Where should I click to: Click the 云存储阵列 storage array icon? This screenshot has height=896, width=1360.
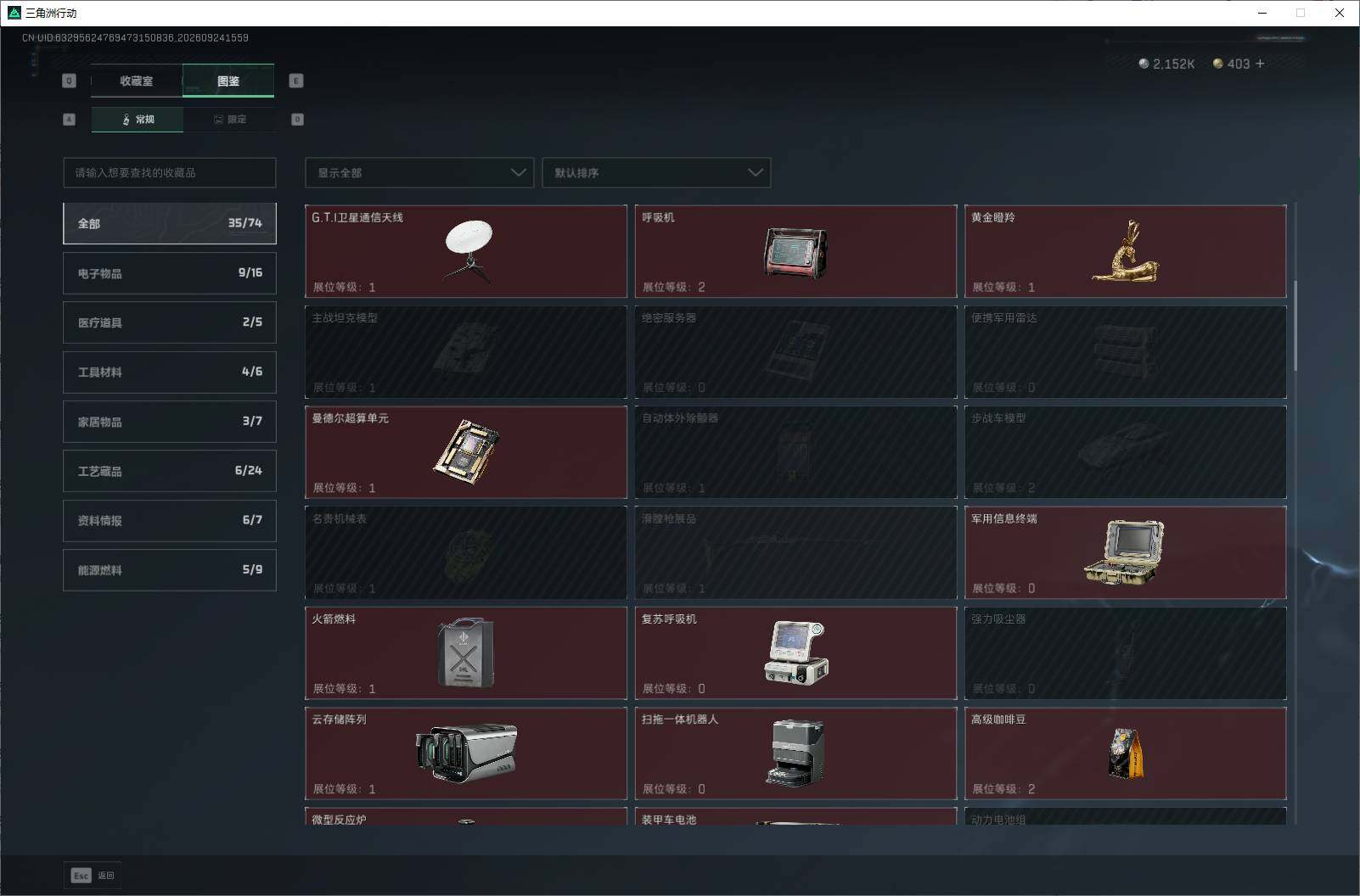click(466, 753)
